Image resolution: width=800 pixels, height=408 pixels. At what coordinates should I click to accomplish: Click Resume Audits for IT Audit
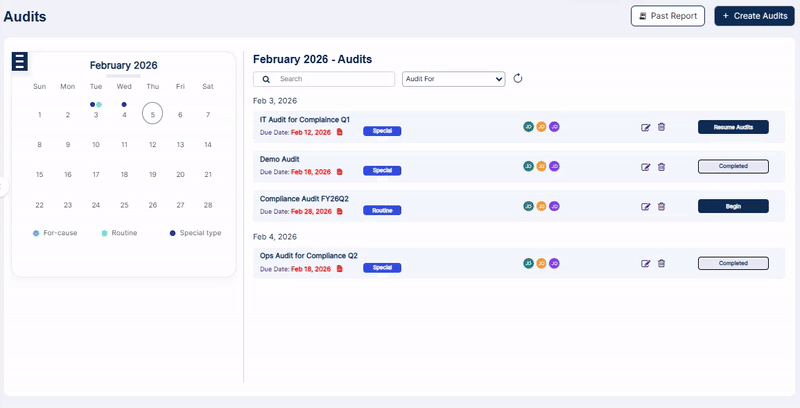tap(733, 127)
